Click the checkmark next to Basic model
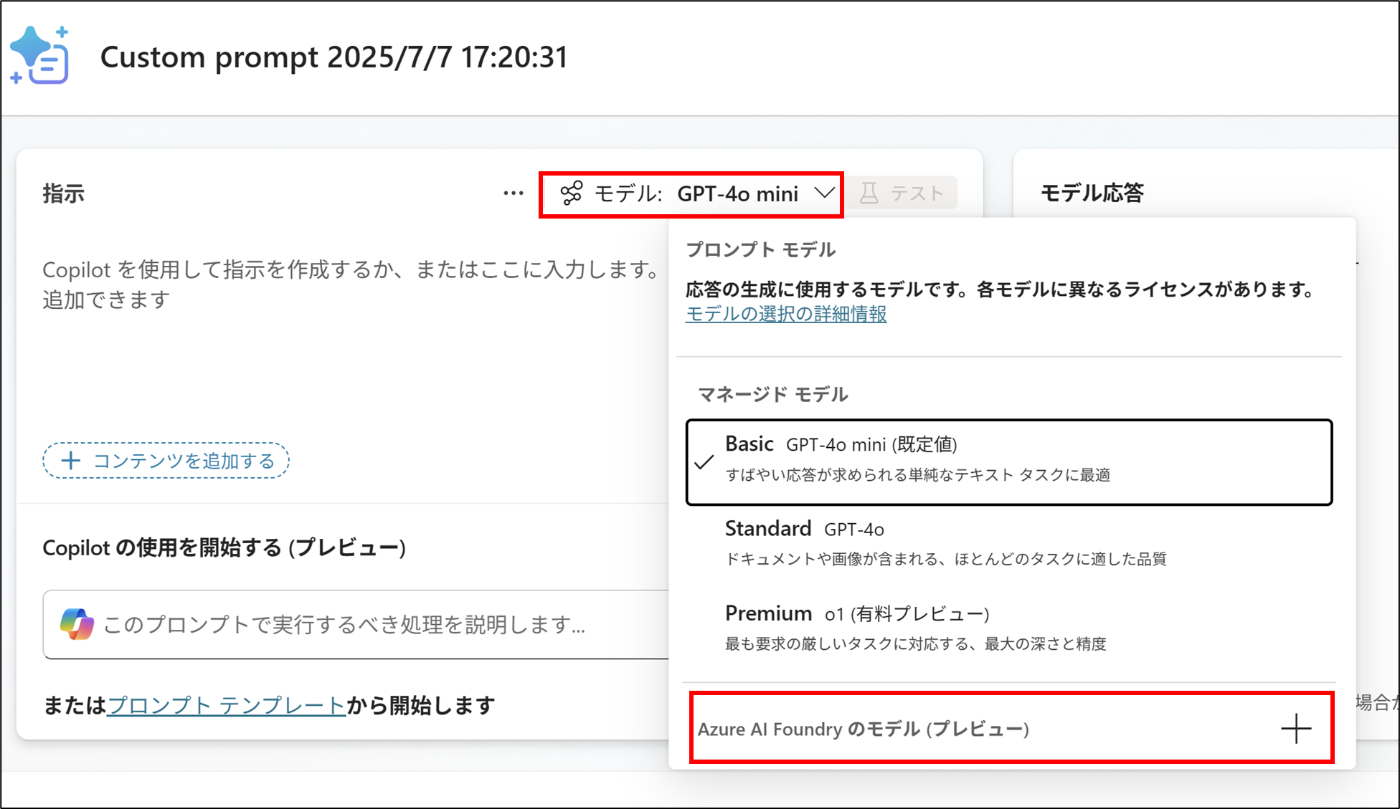This screenshot has height=809, width=1400. (705, 462)
